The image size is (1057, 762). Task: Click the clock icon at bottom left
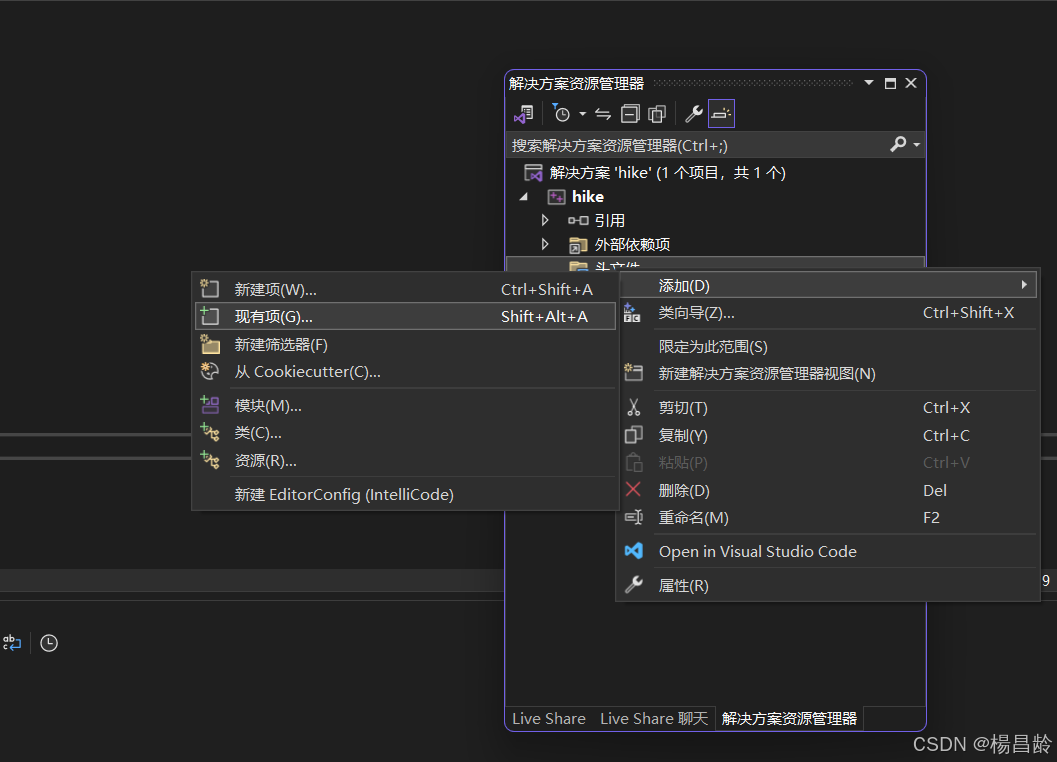[x=48, y=643]
